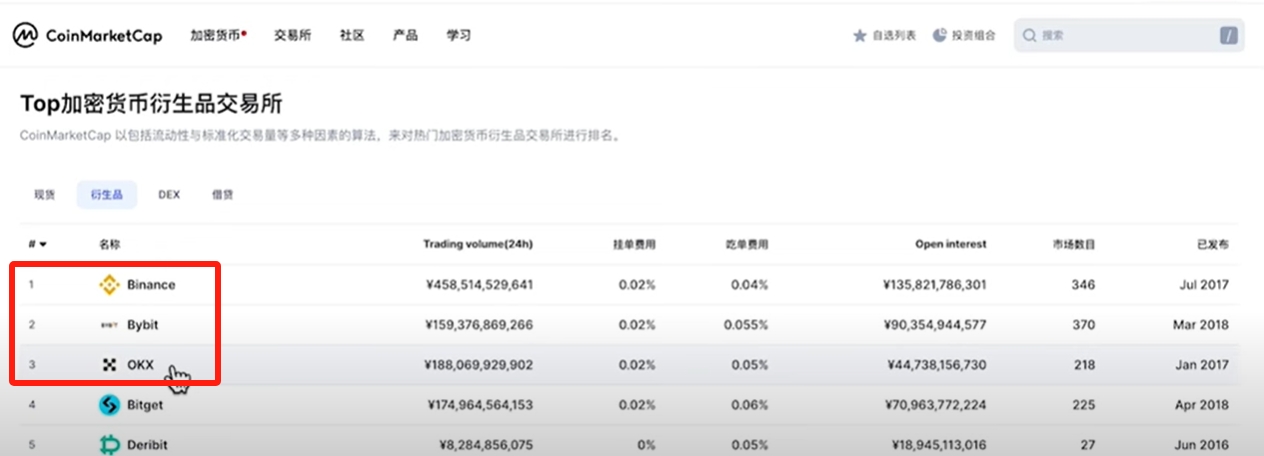The height and width of the screenshot is (456, 1264).
Task: Click Binance taker fee 0.04%
Action: [x=749, y=285]
